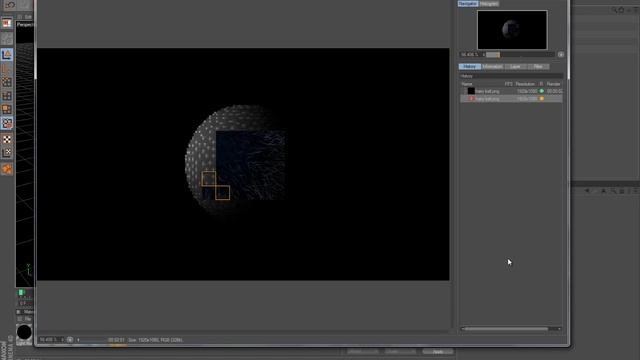
Task: Open the Information tab
Action: [x=492, y=67]
